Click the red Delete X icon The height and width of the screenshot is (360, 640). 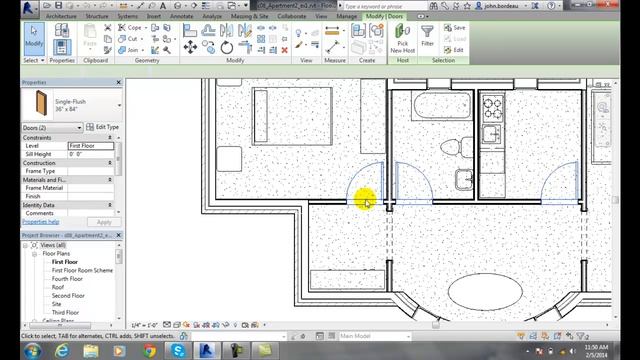(x=284, y=50)
